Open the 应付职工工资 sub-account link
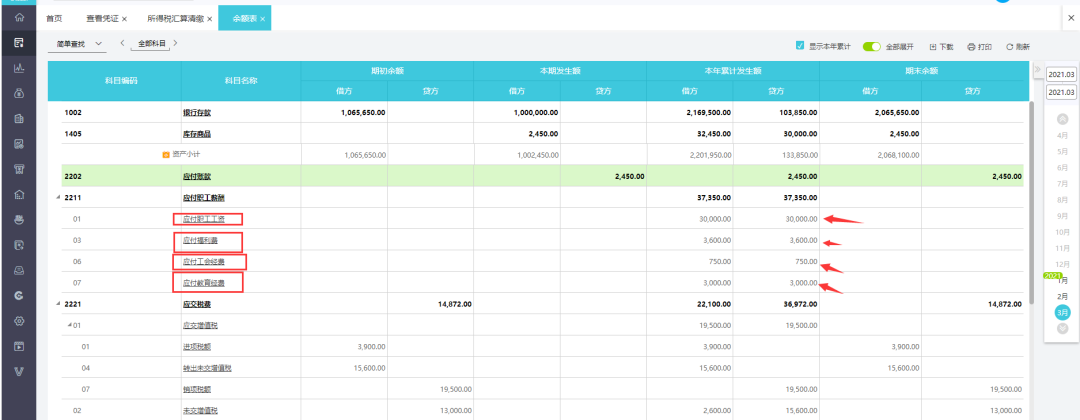This screenshot has height=420, width=1080. 203,220
